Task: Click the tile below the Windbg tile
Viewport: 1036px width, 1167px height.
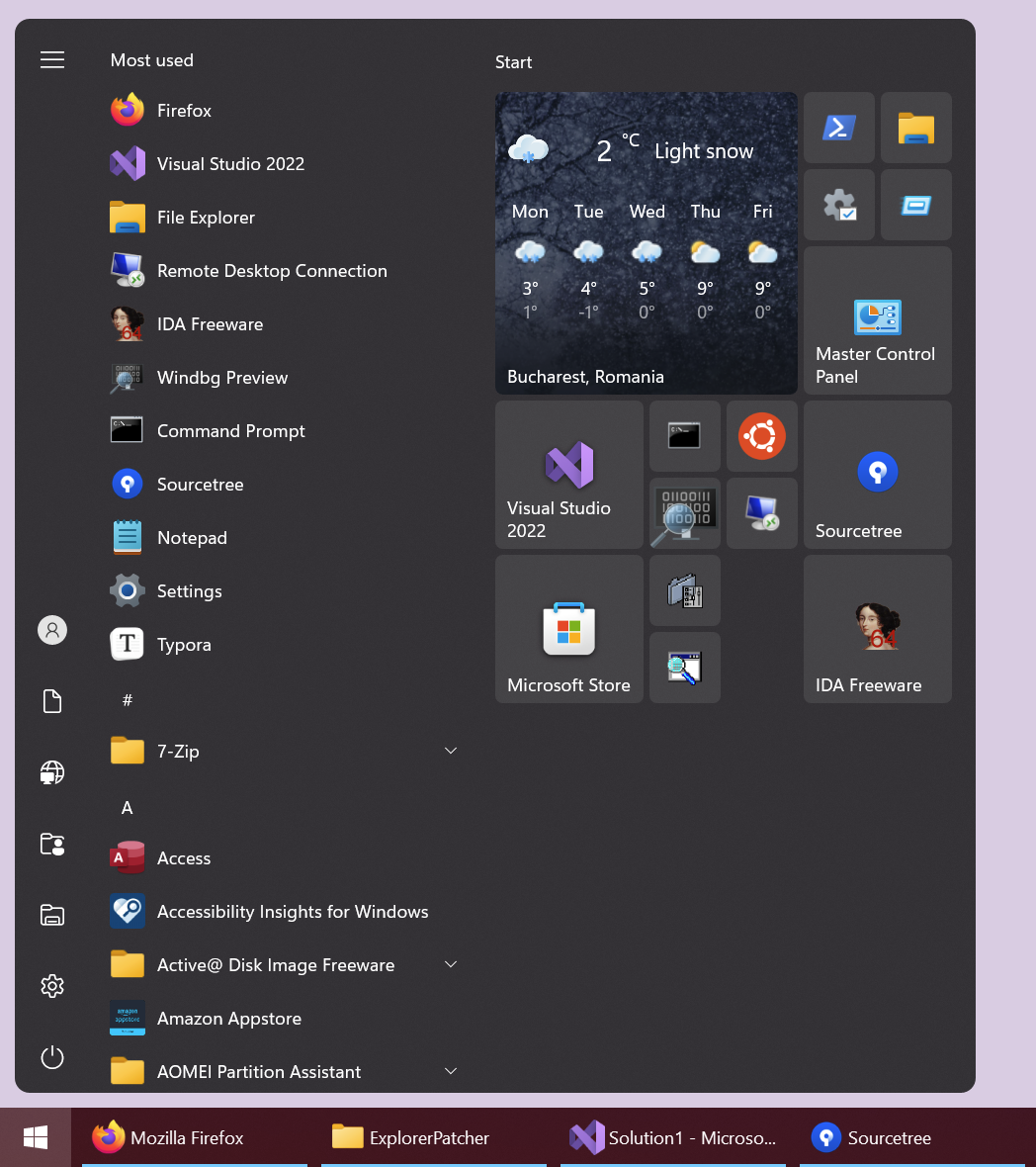Action: [685, 591]
